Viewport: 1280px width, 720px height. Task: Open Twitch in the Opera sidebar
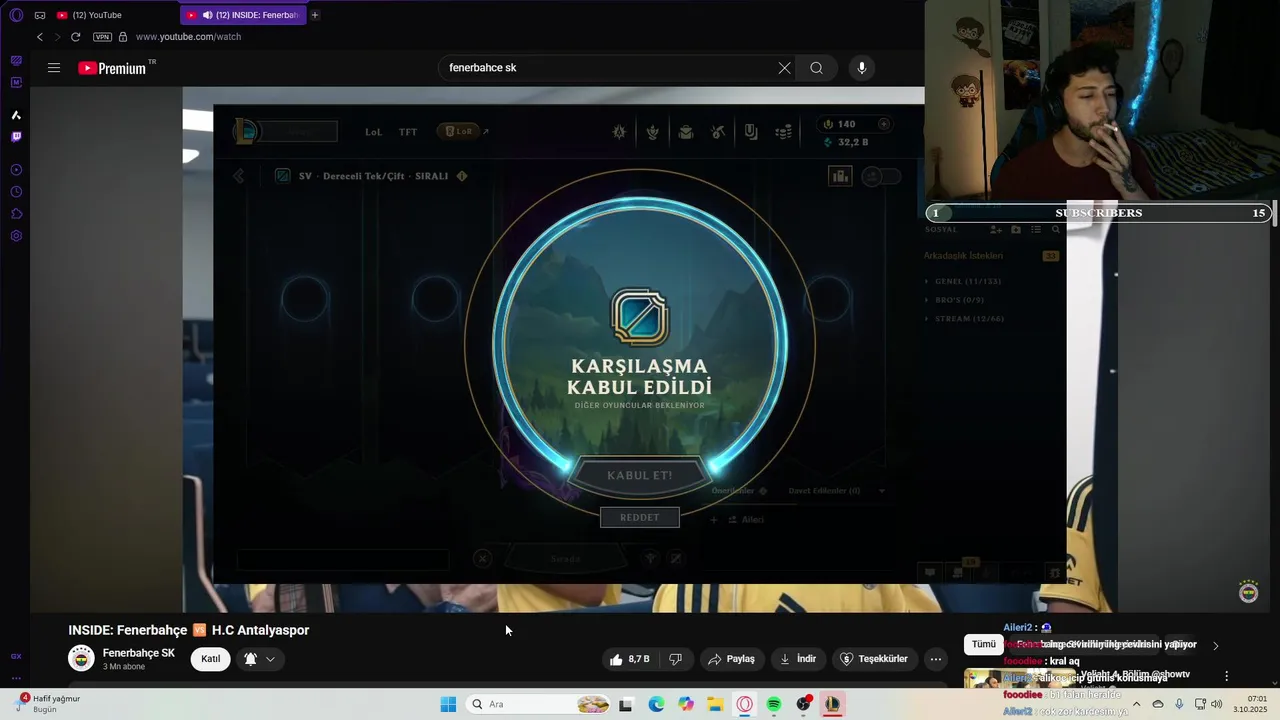coord(16,137)
